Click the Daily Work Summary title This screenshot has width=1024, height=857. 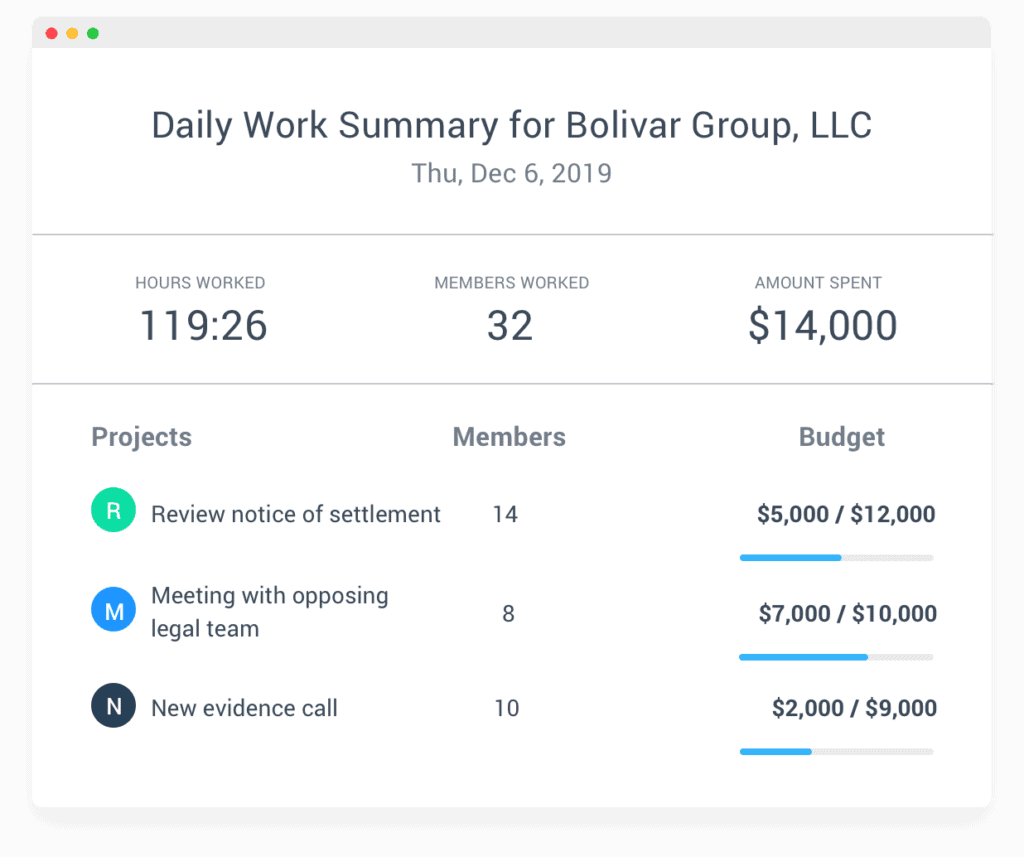(x=511, y=124)
